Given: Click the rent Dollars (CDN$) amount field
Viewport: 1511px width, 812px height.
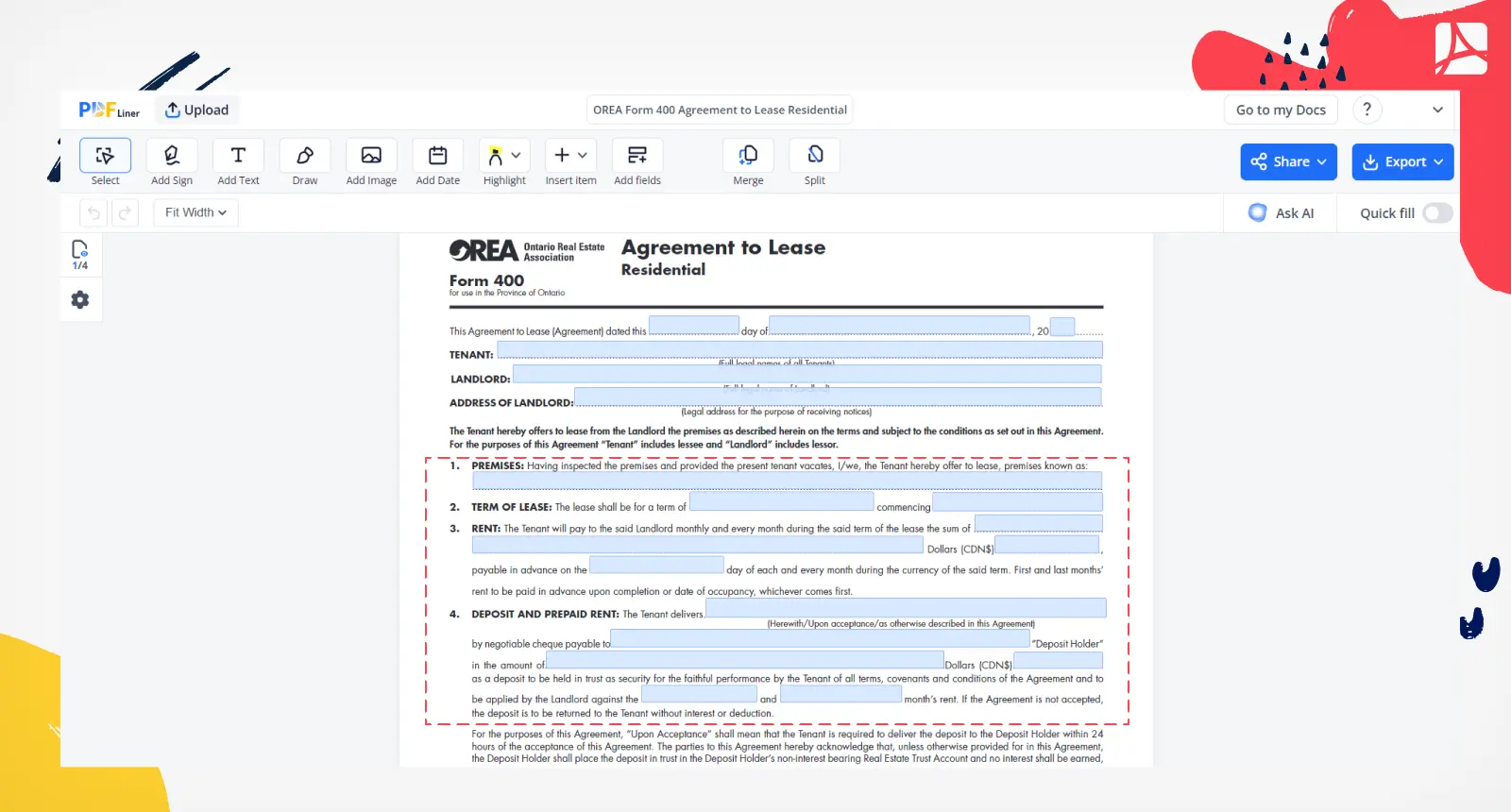Looking at the screenshot, I should pos(1047,544).
